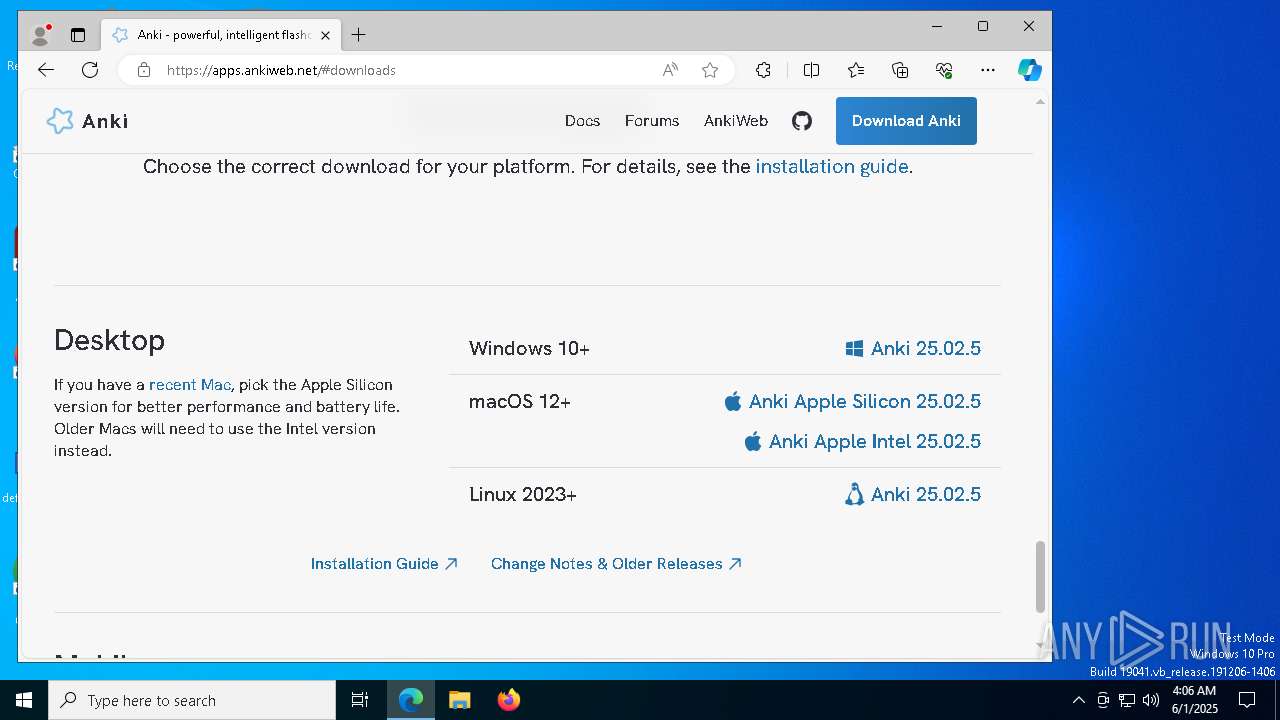This screenshot has height=720, width=1280.
Task: Open Read aloud feature
Action: (x=670, y=70)
